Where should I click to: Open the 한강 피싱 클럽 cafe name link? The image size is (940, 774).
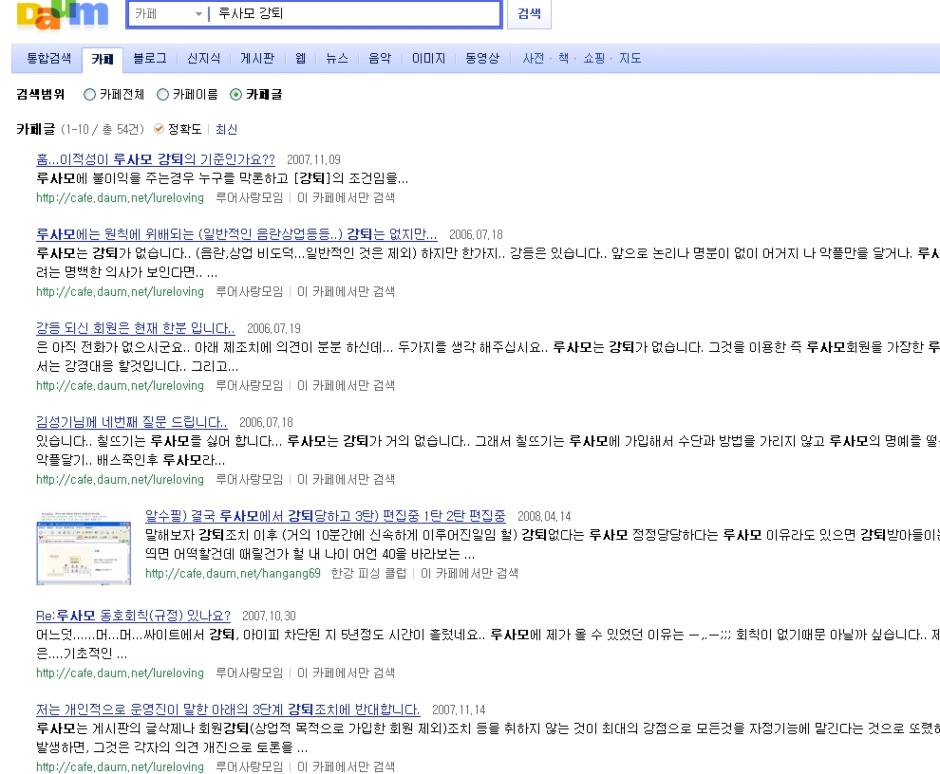368,573
